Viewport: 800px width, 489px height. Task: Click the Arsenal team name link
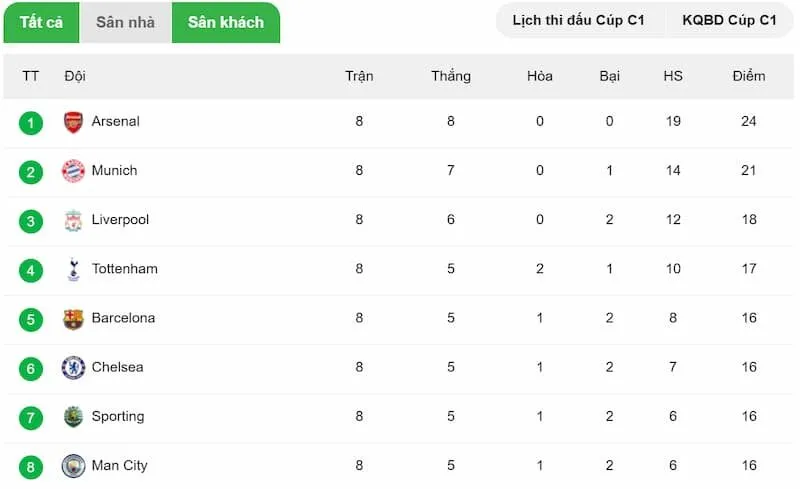point(115,122)
